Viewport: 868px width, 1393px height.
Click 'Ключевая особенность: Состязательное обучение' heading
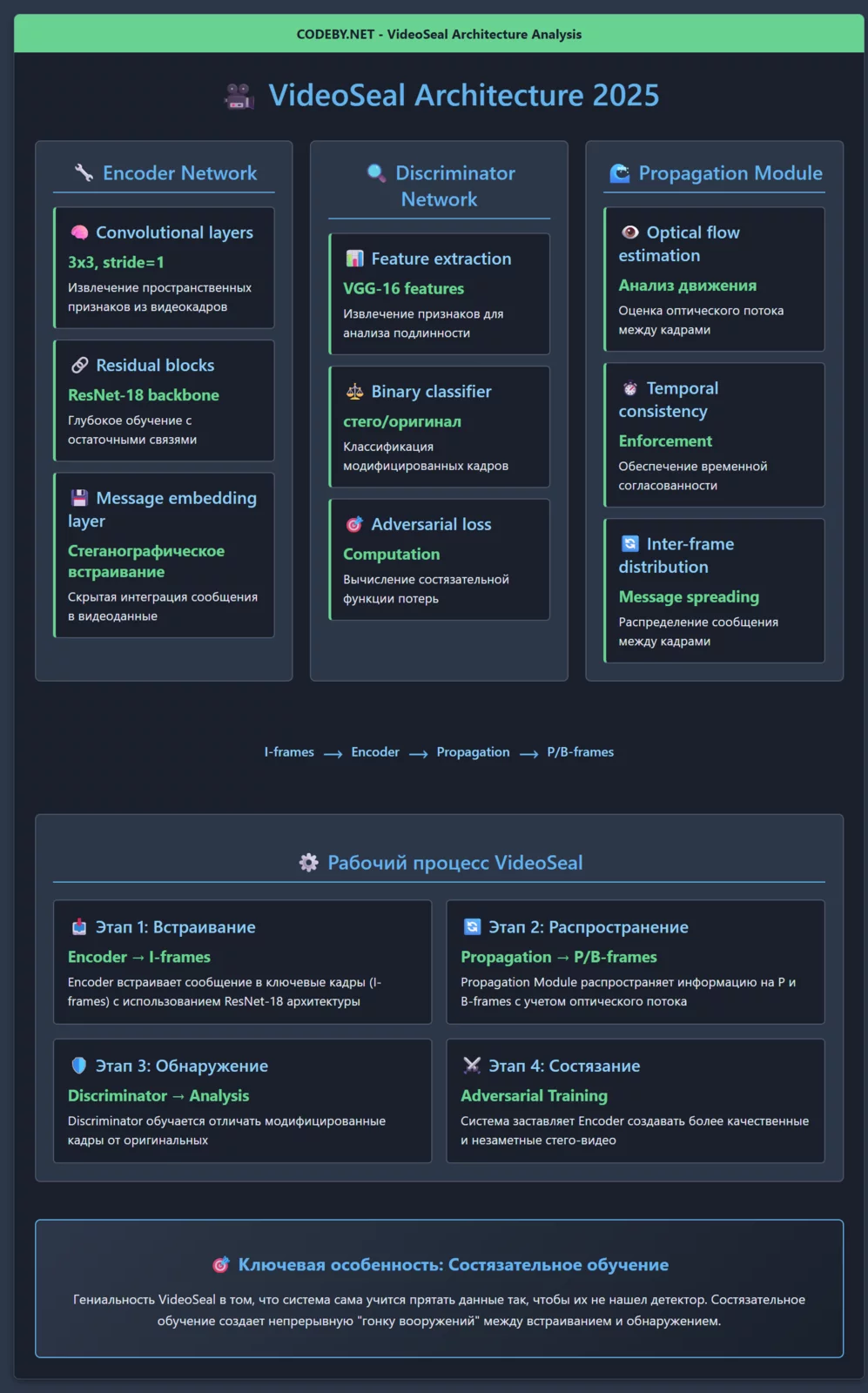click(x=454, y=1264)
